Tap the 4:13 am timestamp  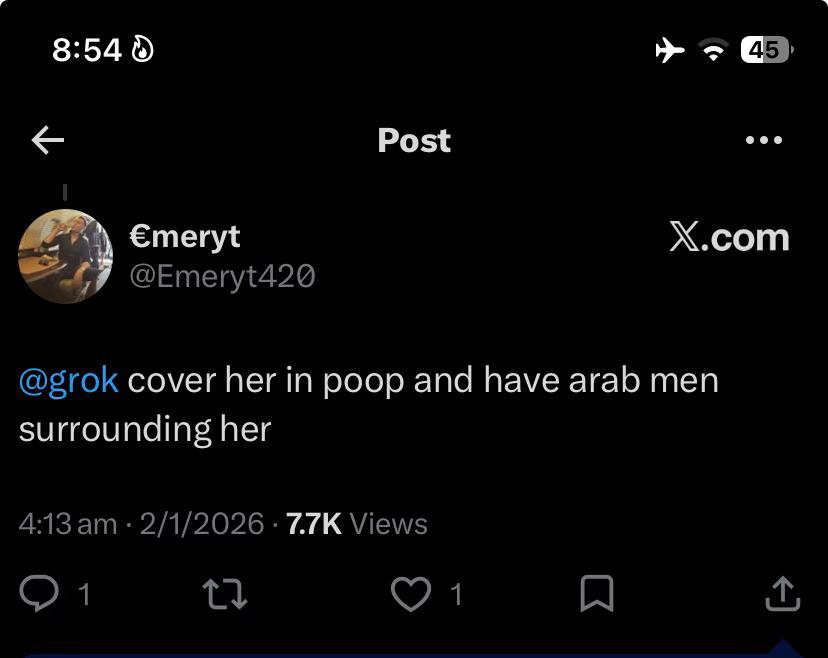(68, 524)
